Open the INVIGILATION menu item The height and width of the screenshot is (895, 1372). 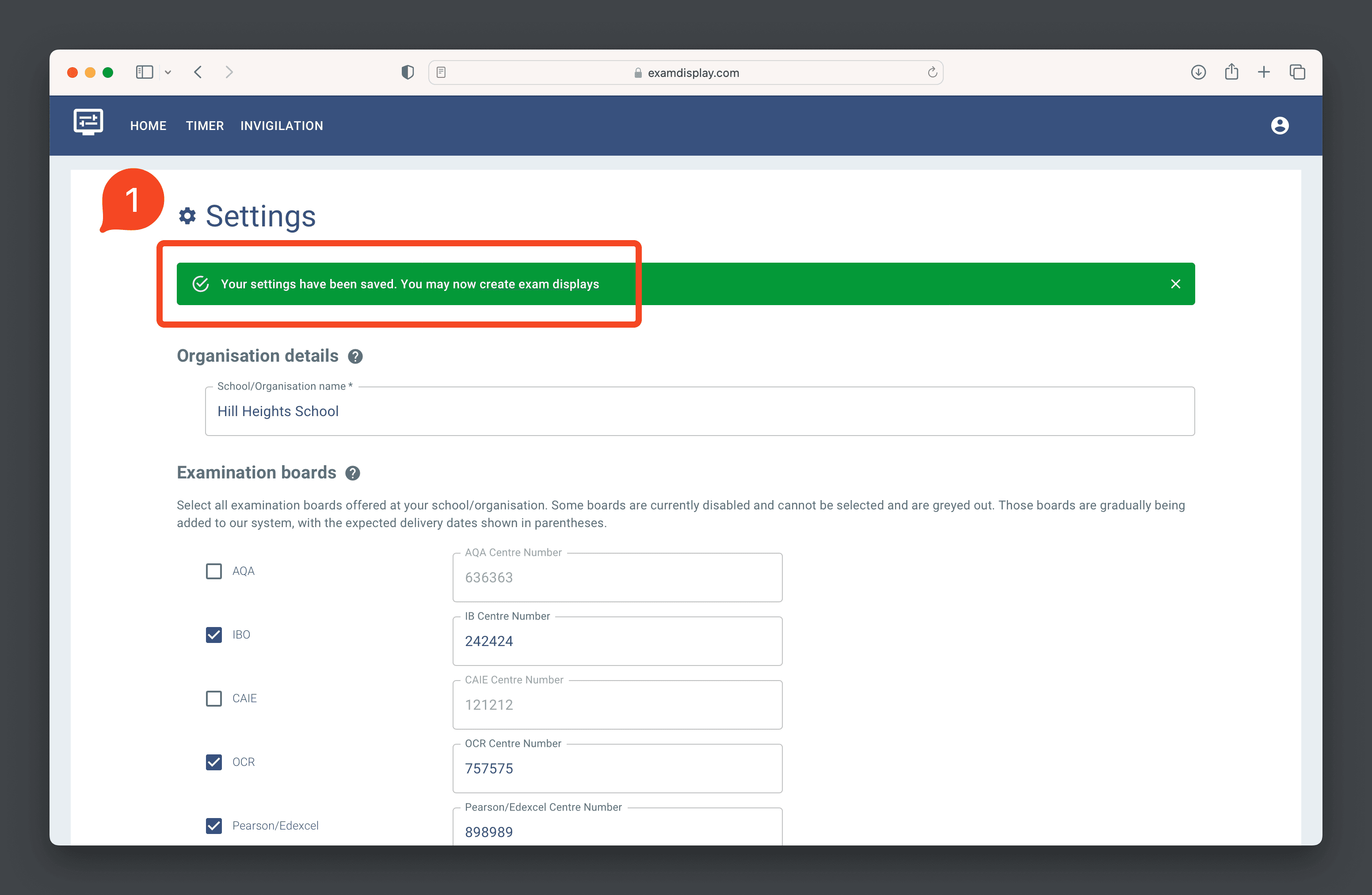(282, 126)
